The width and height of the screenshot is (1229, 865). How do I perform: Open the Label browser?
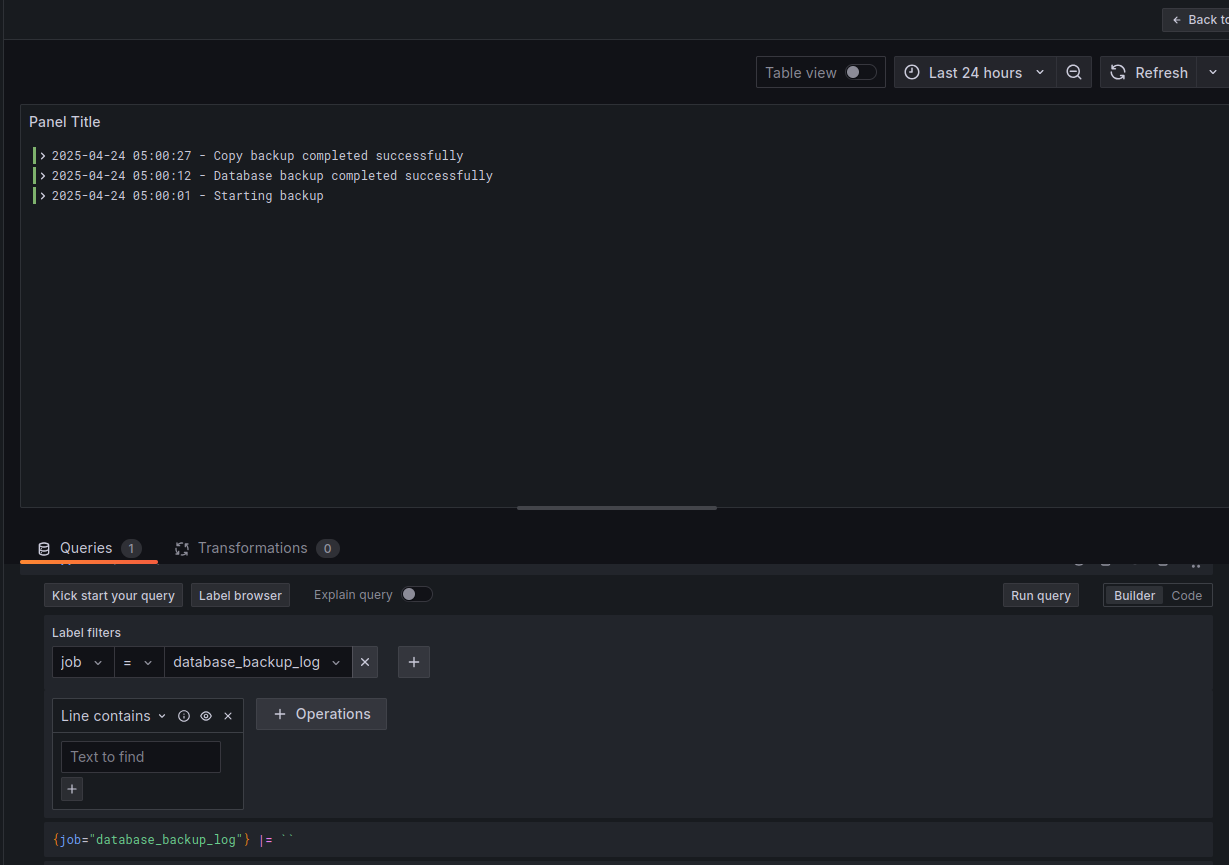240,595
